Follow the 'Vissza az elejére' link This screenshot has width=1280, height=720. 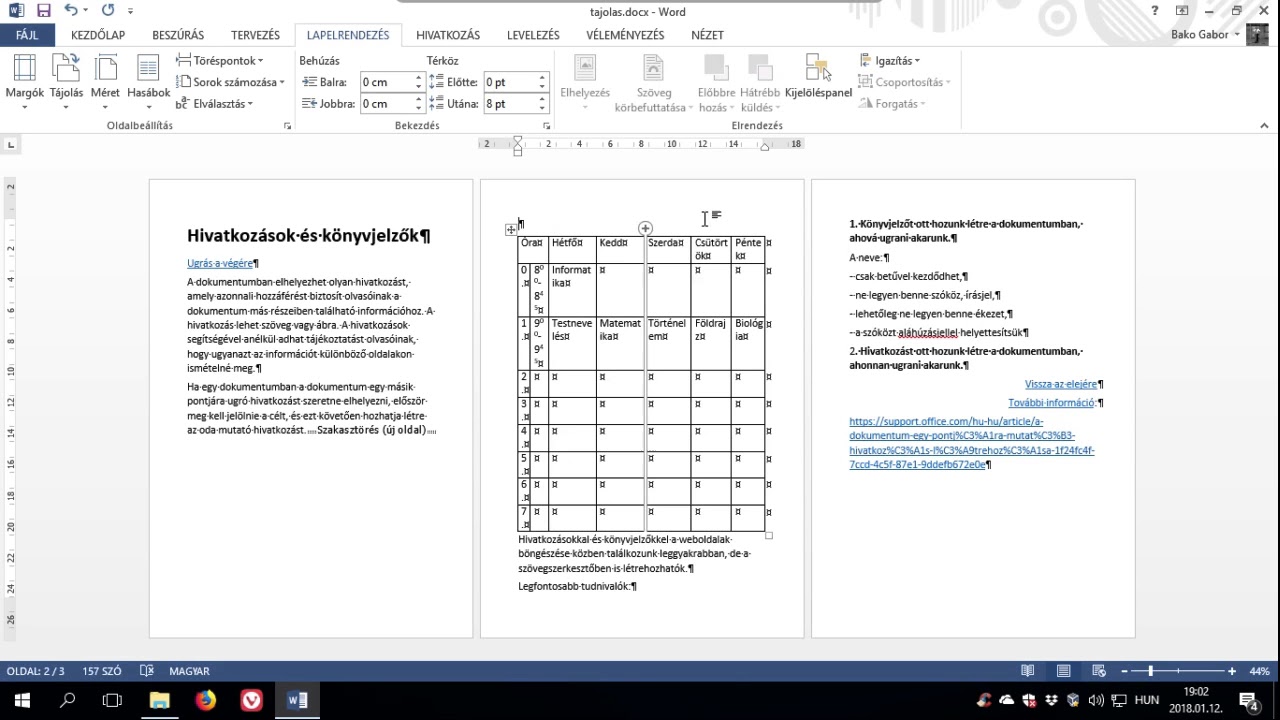[1061, 384]
